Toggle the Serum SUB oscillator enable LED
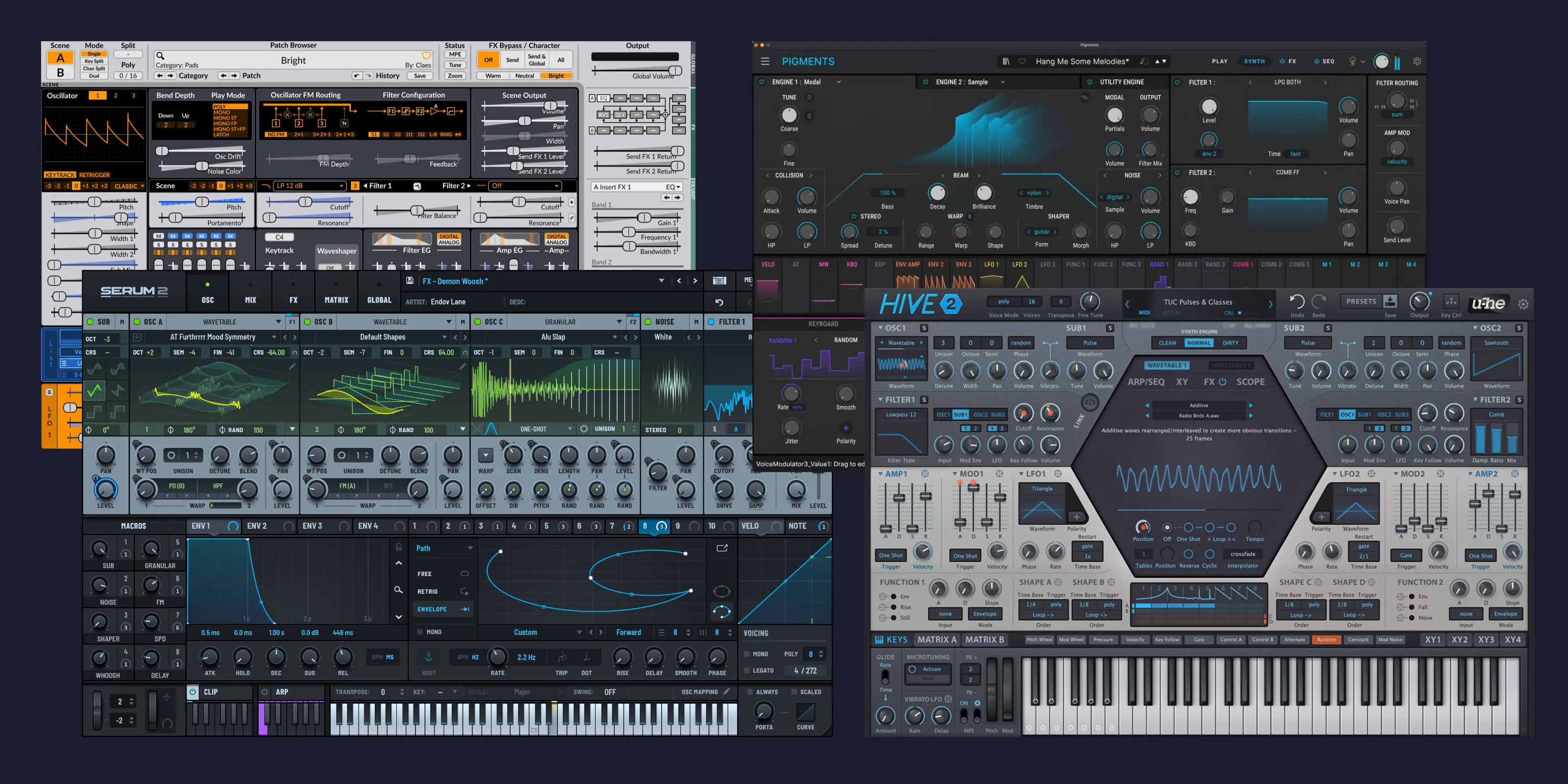This screenshot has height=784, width=1568. pos(90,322)
